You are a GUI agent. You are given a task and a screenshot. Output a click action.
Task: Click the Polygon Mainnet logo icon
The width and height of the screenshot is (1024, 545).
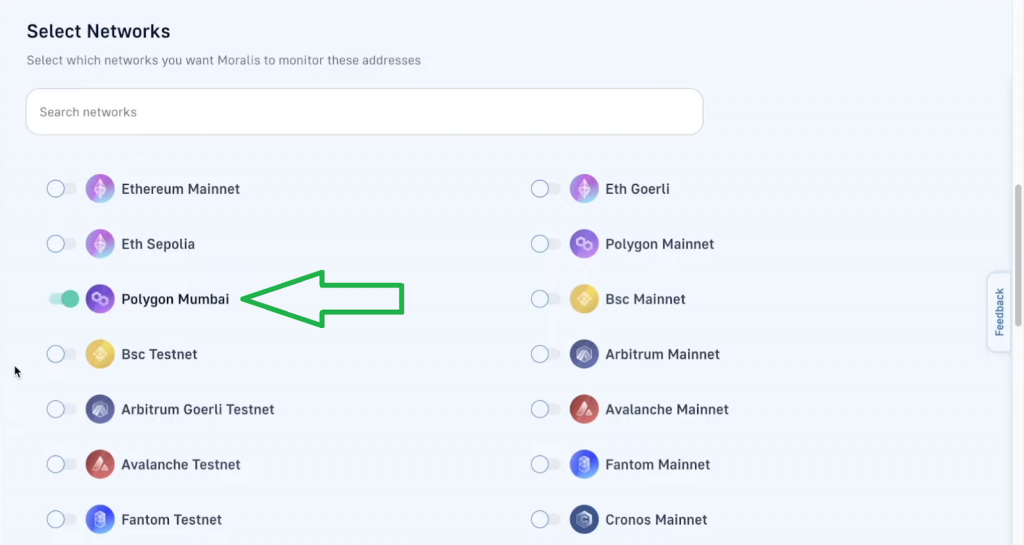tap(584, 244)
